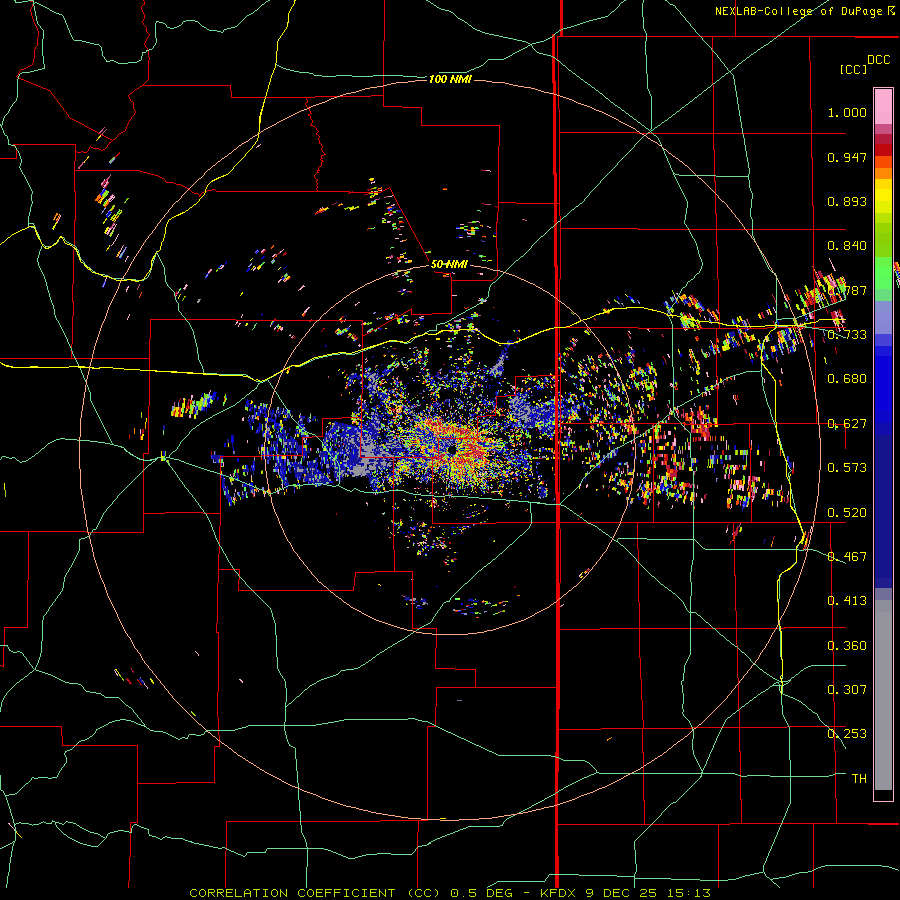Click the 0.947 scale value
The width and height of the screenshot is (900, 900).
[x=847, y=157]
